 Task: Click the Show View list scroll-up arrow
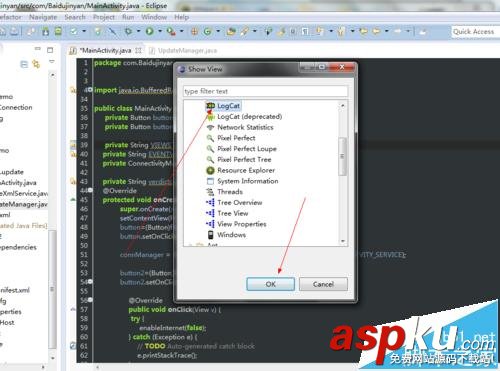[x=342, y=105]
